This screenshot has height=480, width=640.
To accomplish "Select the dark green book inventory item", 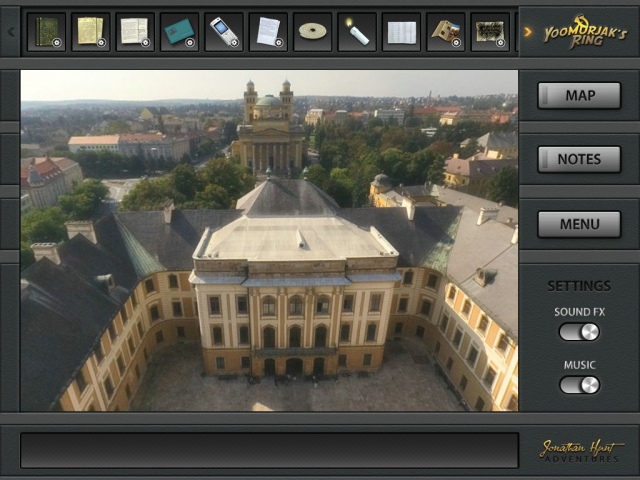I will coord(46,31).
